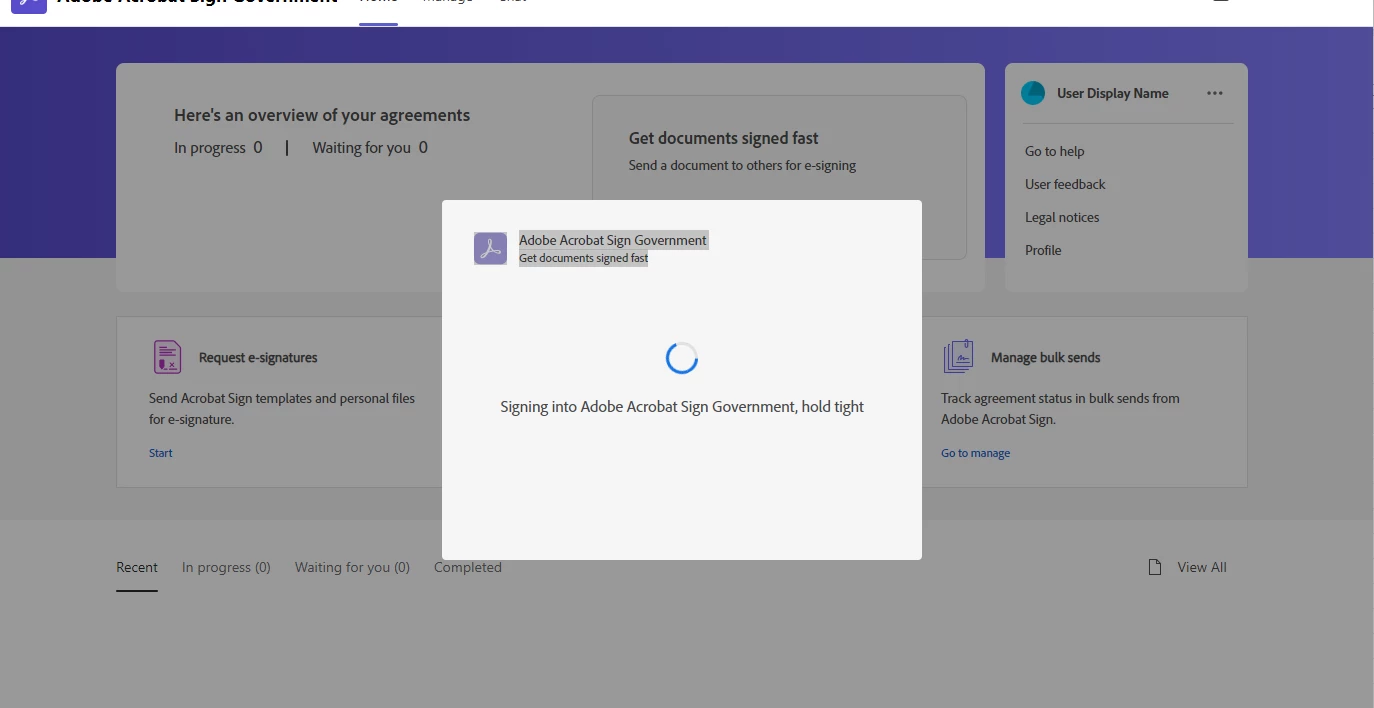Click the Track agreement status description text
1374x708 pixels.
pyautogui.click(x=1060, y=409)
